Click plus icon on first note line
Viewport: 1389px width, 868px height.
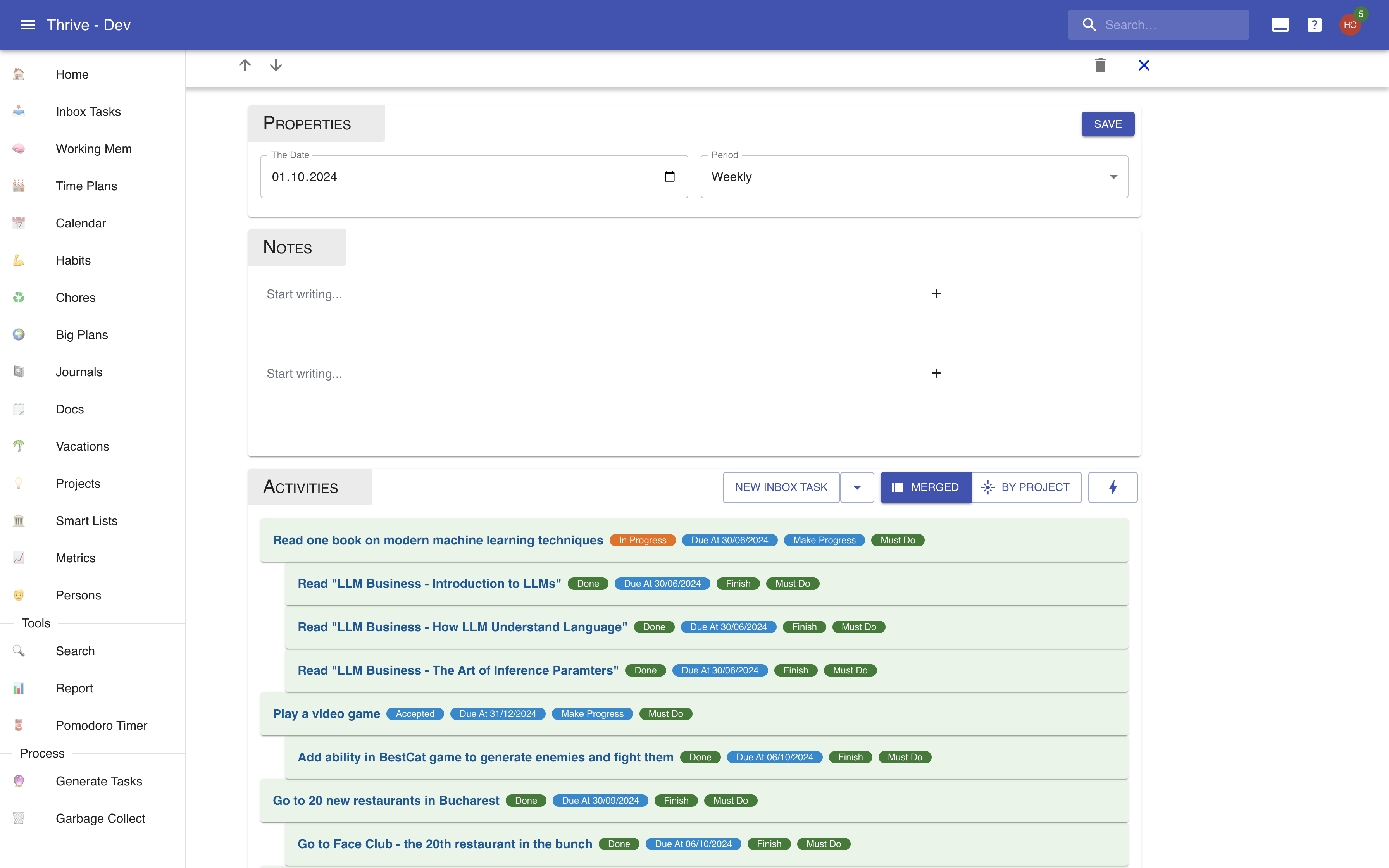(x=936, y=294)
